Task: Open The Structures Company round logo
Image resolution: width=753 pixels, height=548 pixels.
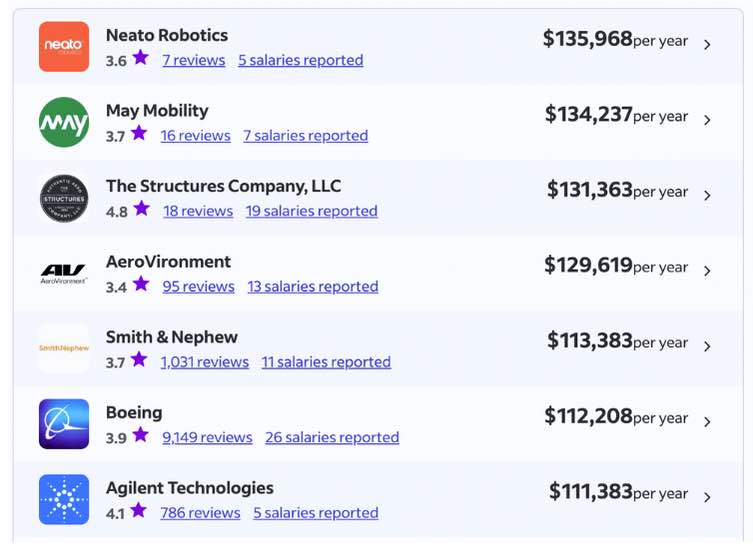Action: 64,198
